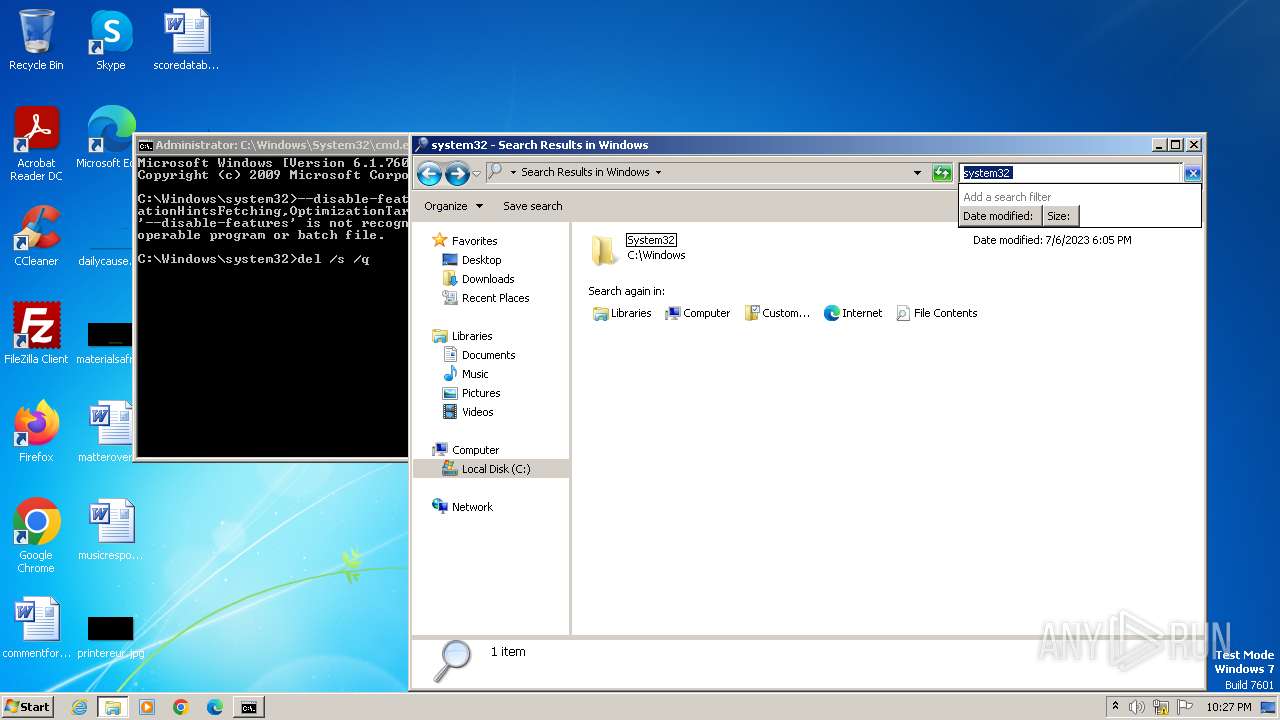Search again in Custom location
Screen dimensions: 1280x720
click(777, 313)
